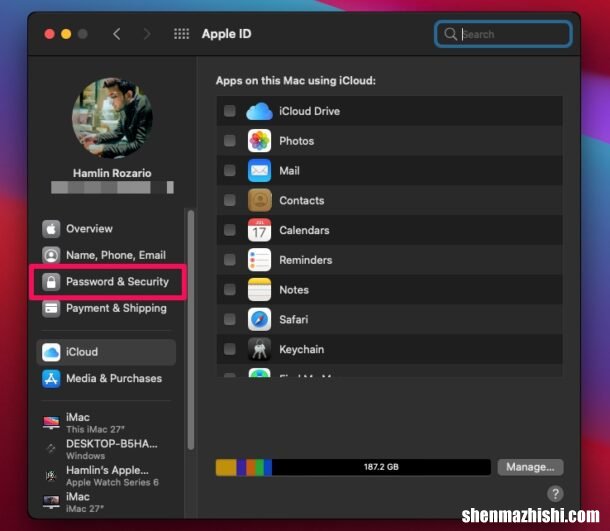Click the Password & Security lock icon
This screenshot has height=531, width=610.
51,282
